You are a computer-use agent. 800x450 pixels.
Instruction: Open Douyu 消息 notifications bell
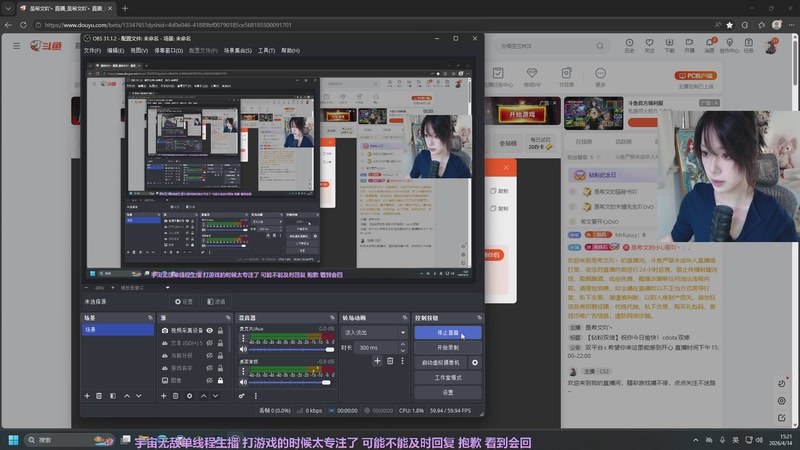coord(709,45)
